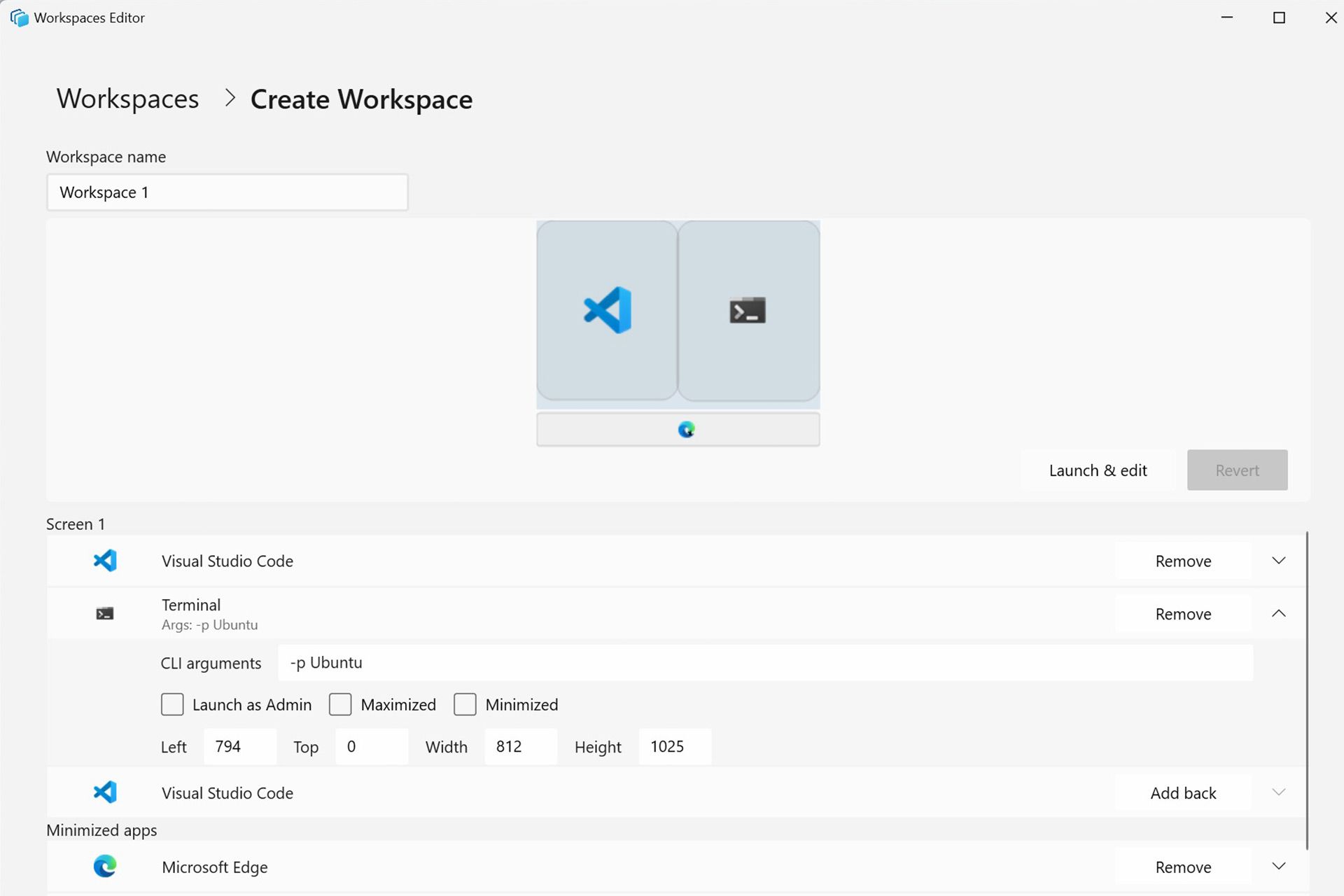
Task: Click the second Visual Studio Code icon below Terminal
Action: tap(105, 791)
